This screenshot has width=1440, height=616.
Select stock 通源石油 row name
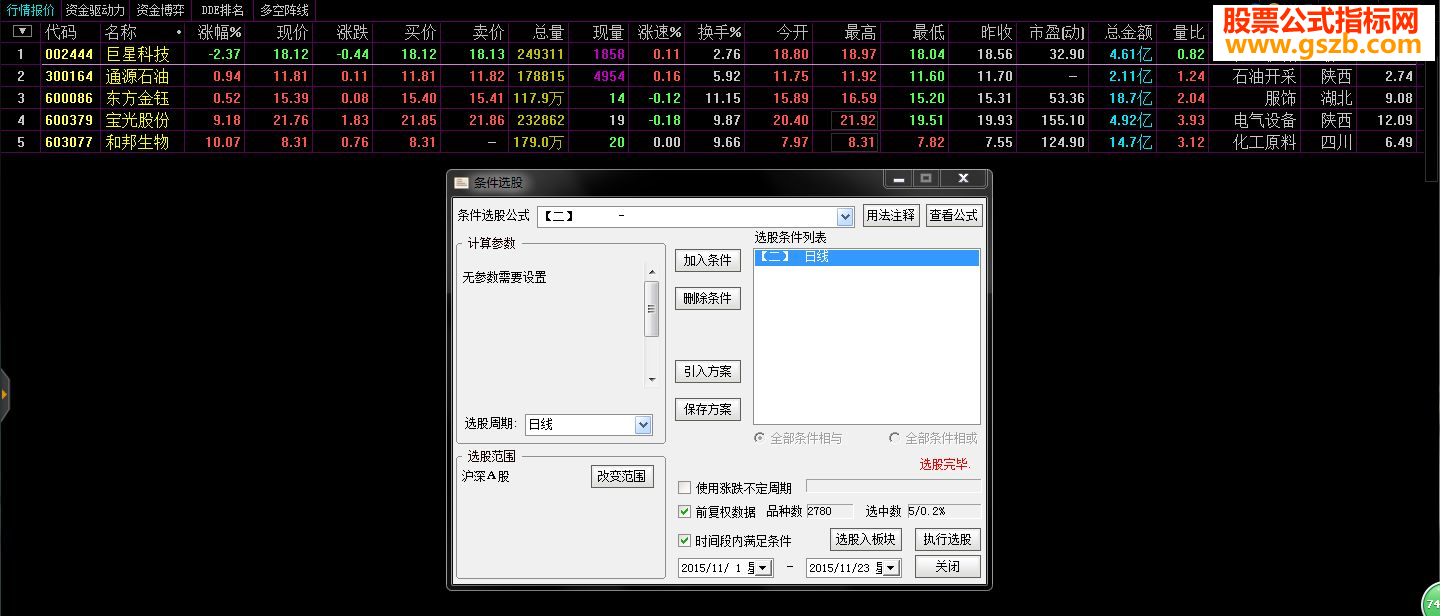pyautogui.click(x=137, y=76)
